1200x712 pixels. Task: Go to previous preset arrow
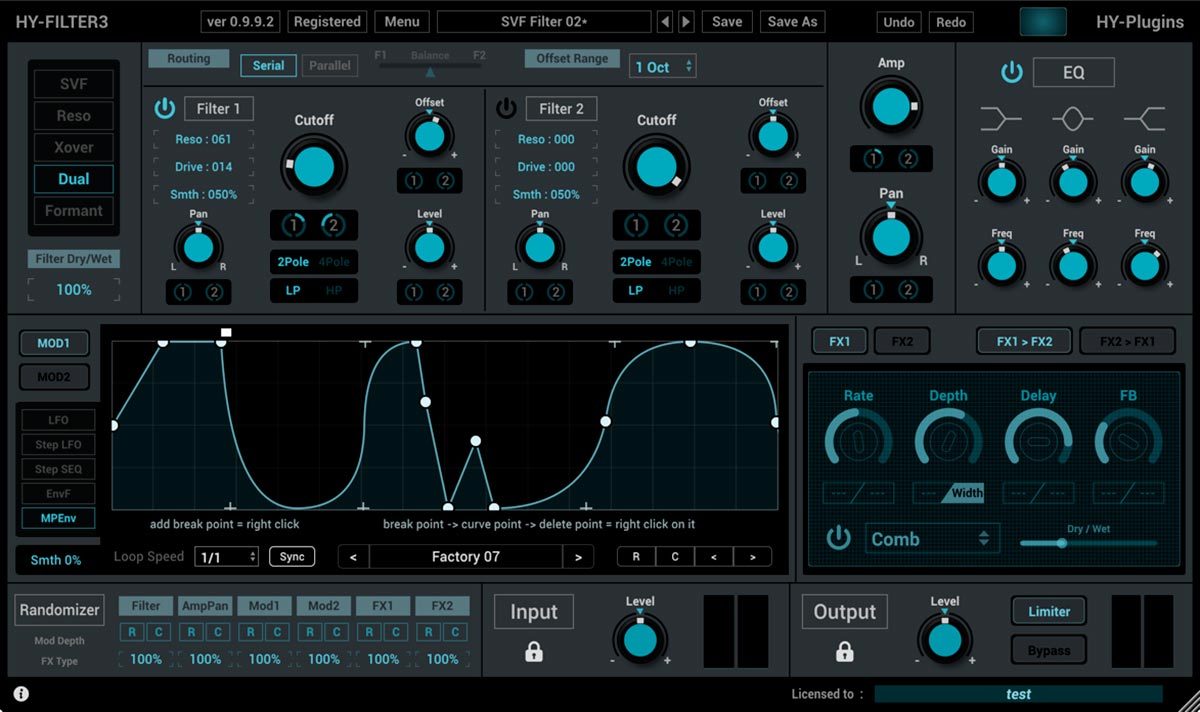pos(665,22)
